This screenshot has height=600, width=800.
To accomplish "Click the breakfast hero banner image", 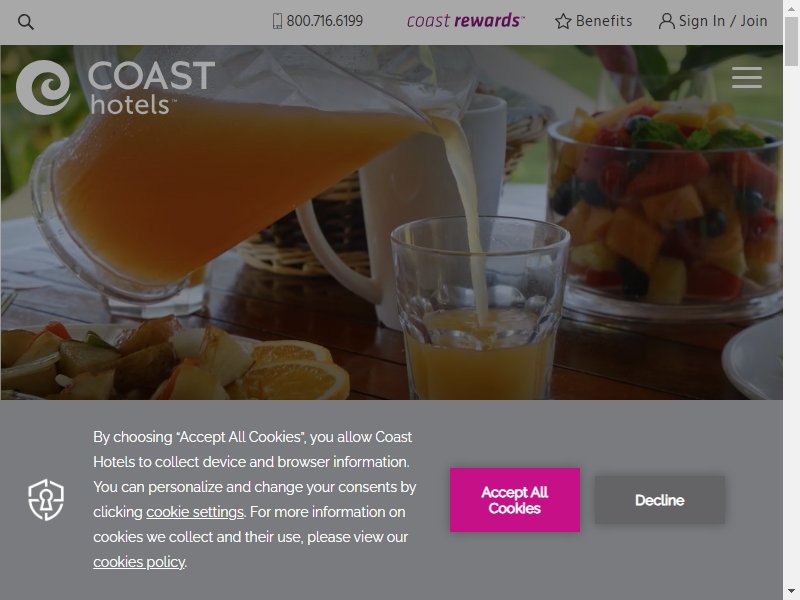I will [391, 222].
